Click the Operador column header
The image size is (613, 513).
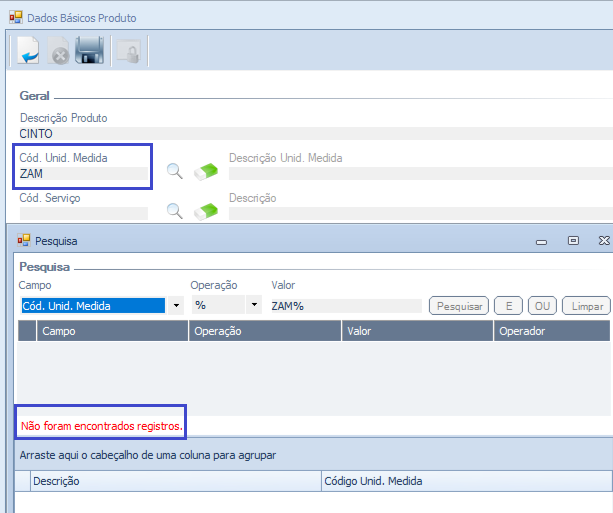(552, 331)
